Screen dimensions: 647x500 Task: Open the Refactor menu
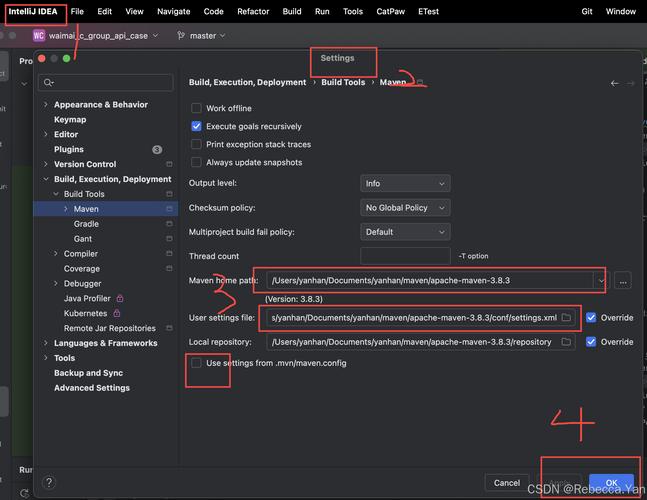[253, 12]
